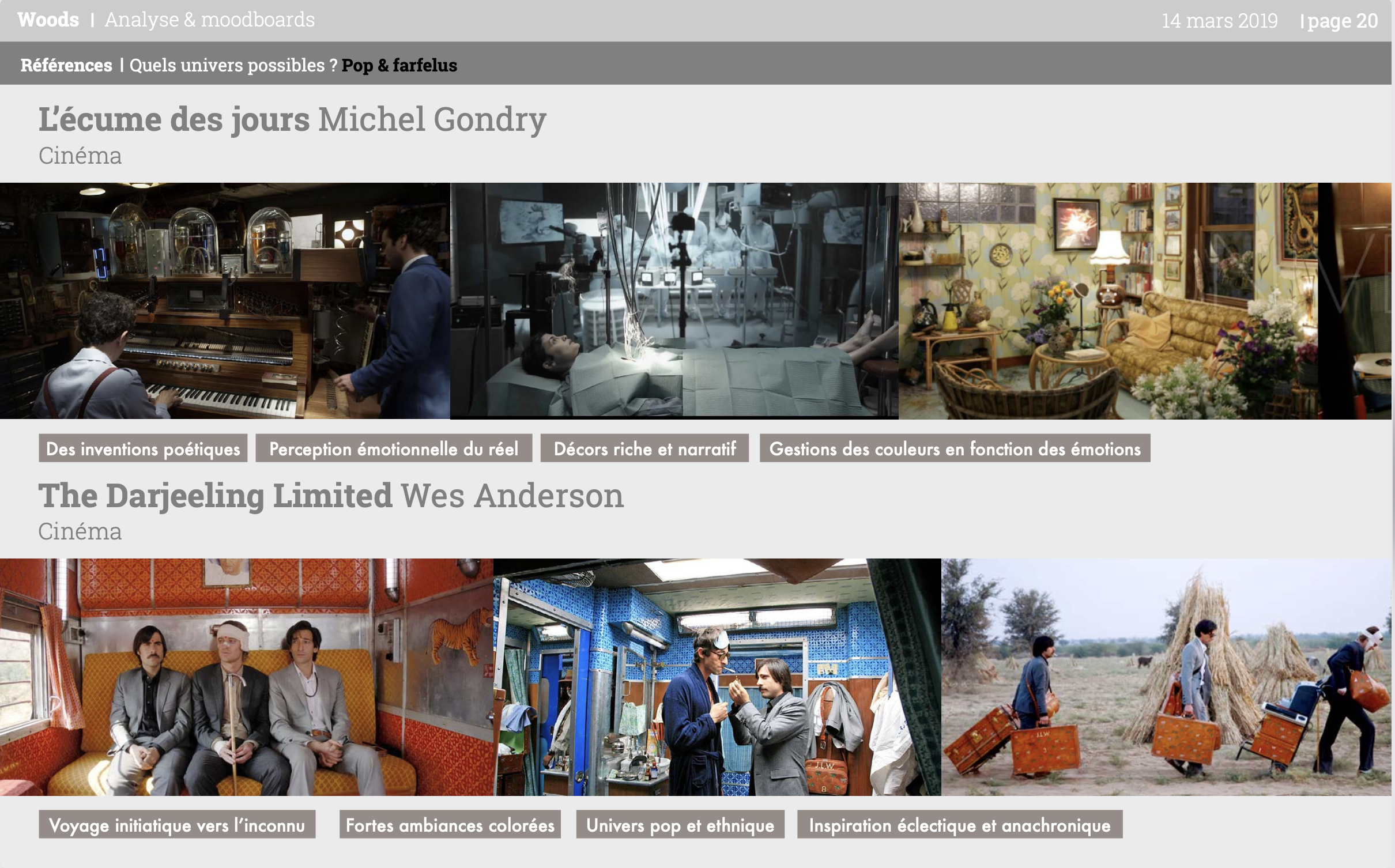Open the three men on orange train bench image
1395x868 pixels.
pos(246,677)
